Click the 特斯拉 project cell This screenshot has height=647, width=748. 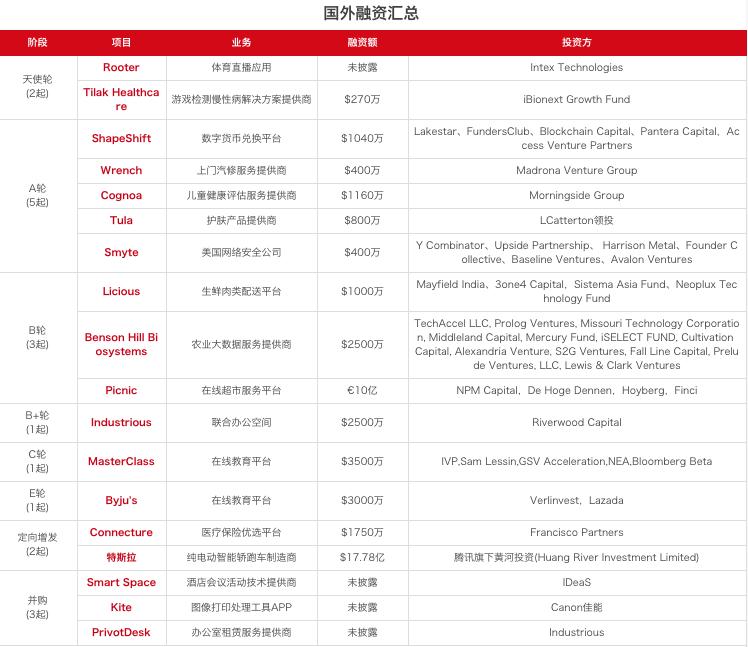121,558
